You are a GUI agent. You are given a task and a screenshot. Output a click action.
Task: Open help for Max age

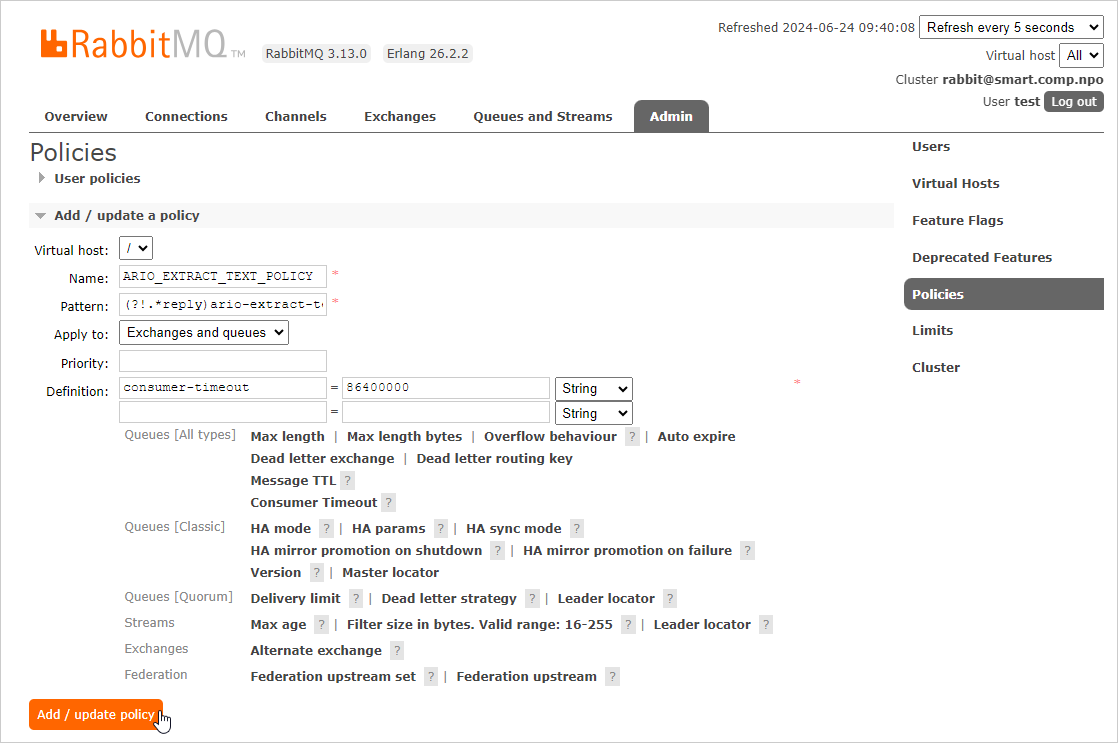click(321, 625)
